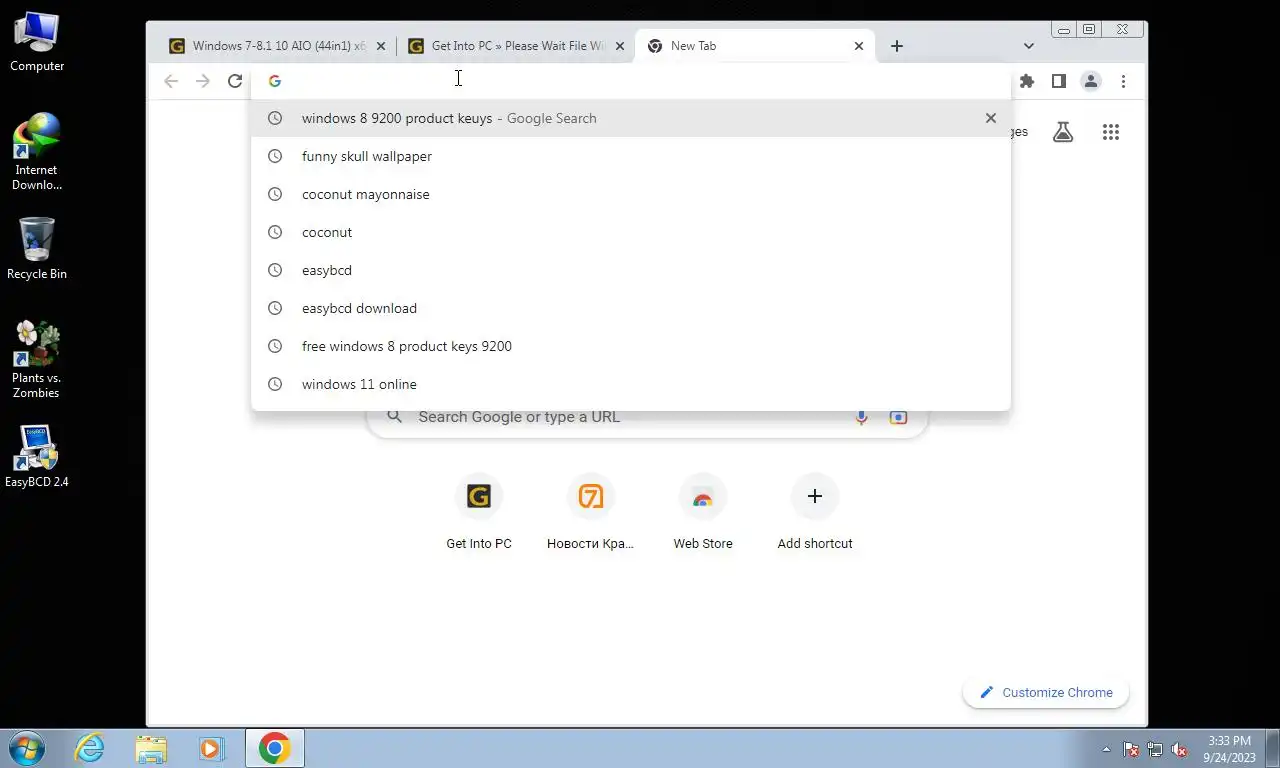Open Windows Explorer from the taskbar
1280x768 pixels.
coord(151,748)
